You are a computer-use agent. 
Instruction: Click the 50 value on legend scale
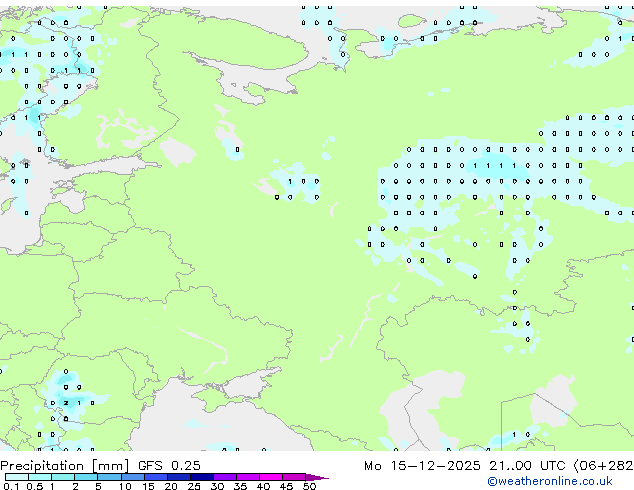309,486
